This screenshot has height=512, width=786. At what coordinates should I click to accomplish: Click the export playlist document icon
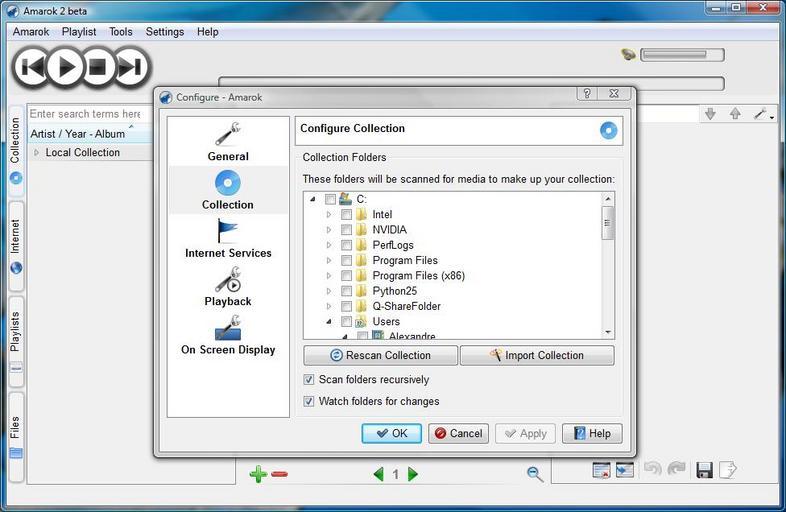tap(727, 470)
